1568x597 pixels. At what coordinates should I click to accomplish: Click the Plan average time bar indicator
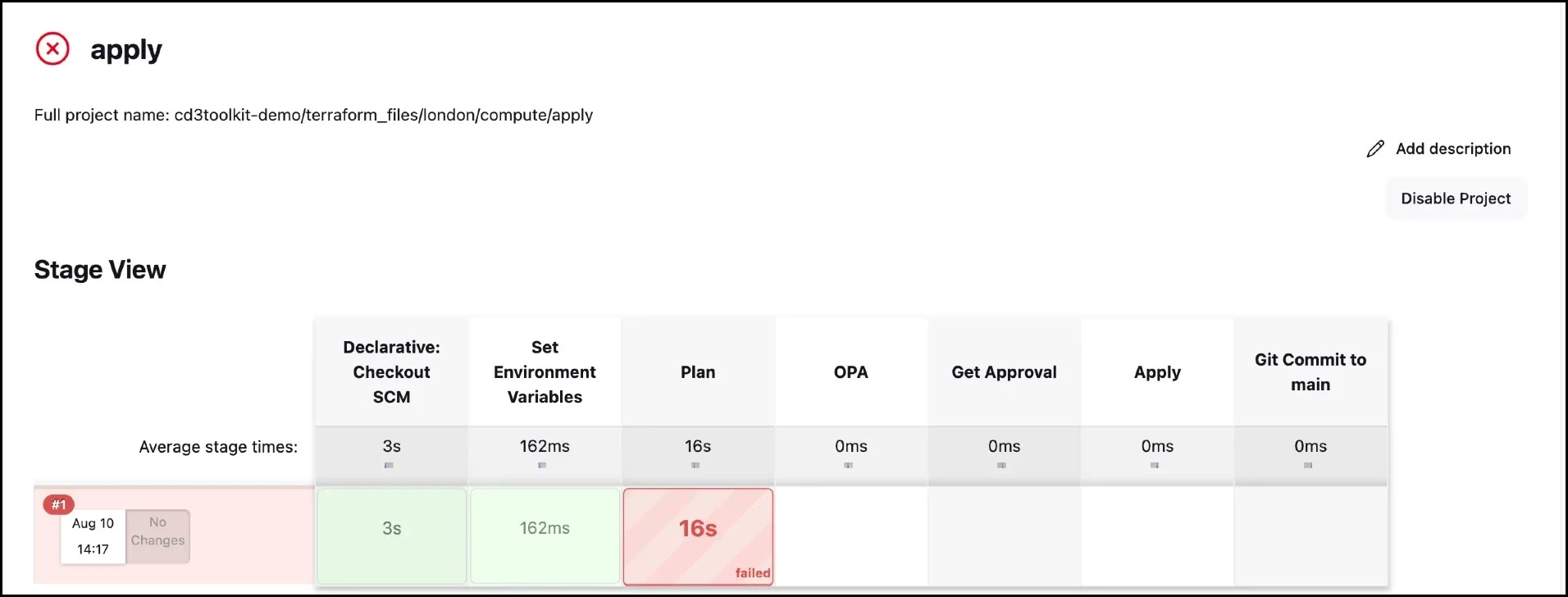tap(695, 465)
